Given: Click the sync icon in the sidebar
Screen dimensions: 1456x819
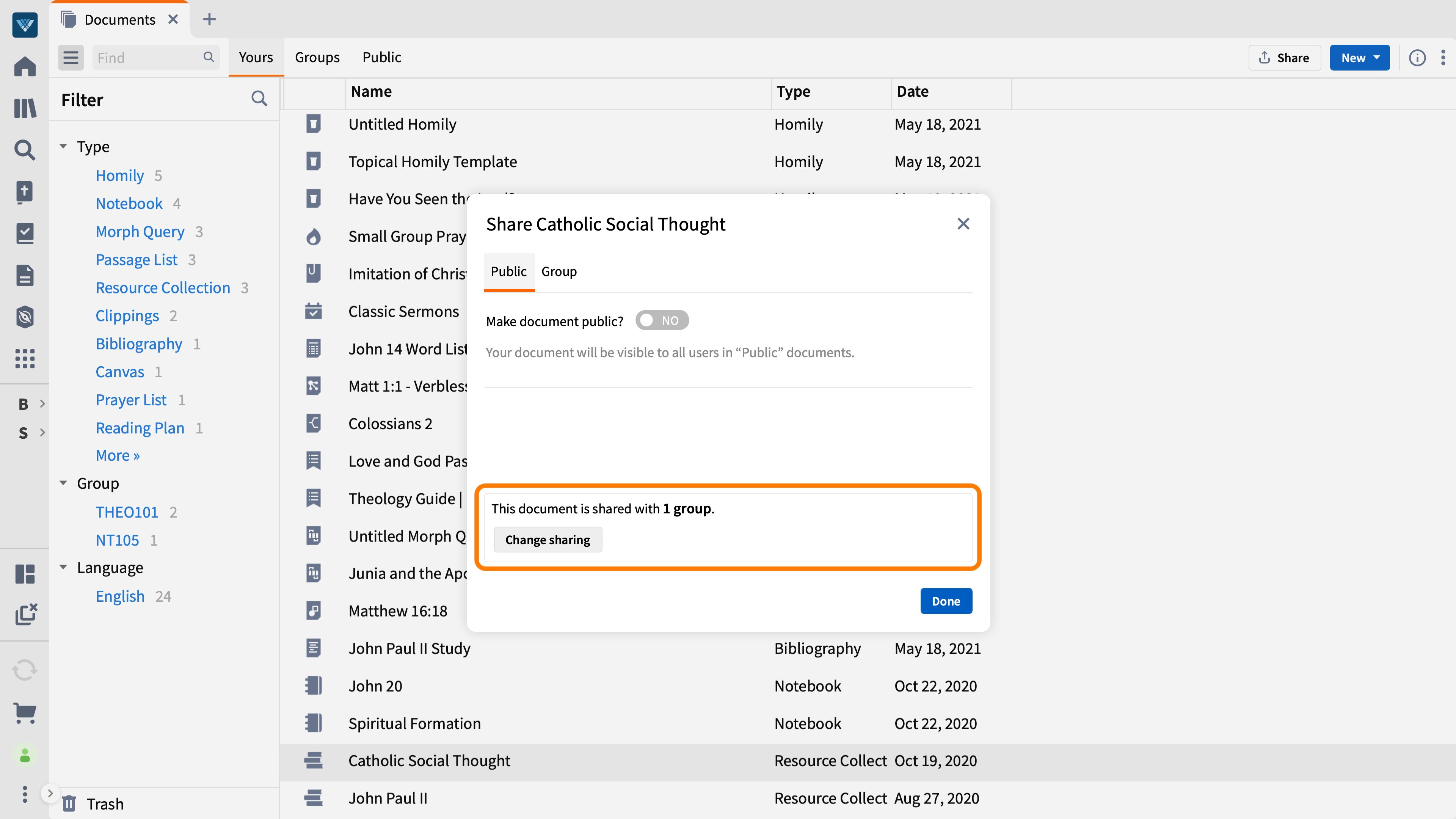Looking at the screenshot, I should coord(25,669).
